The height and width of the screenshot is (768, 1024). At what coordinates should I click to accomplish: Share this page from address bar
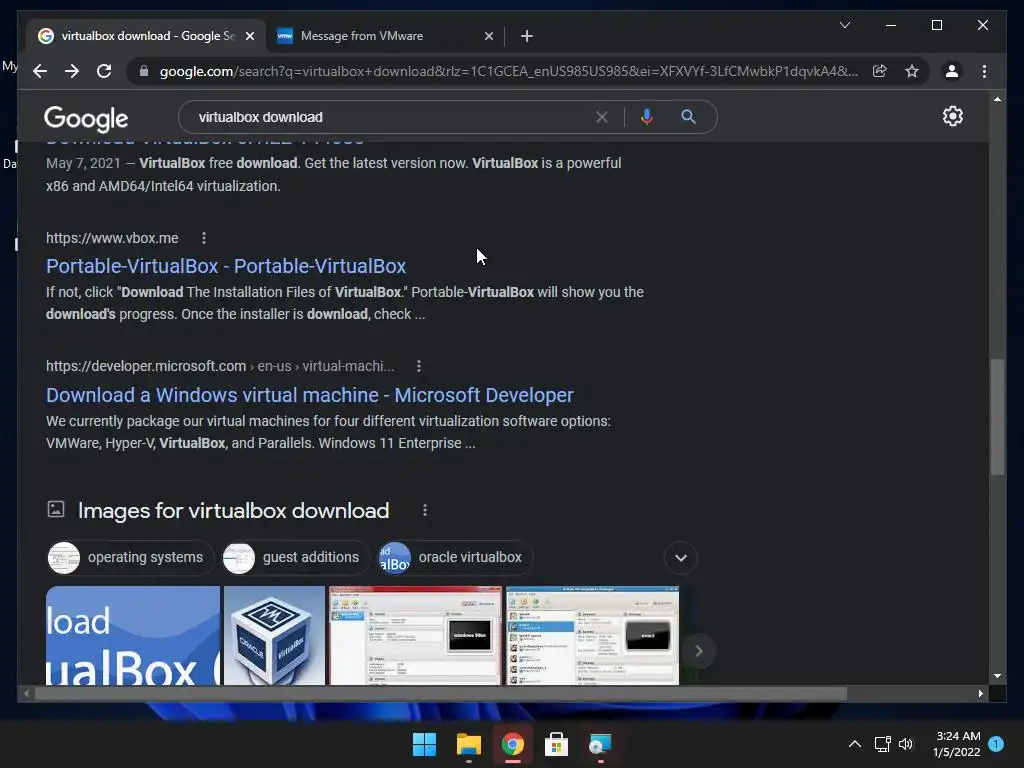point(880,71)
